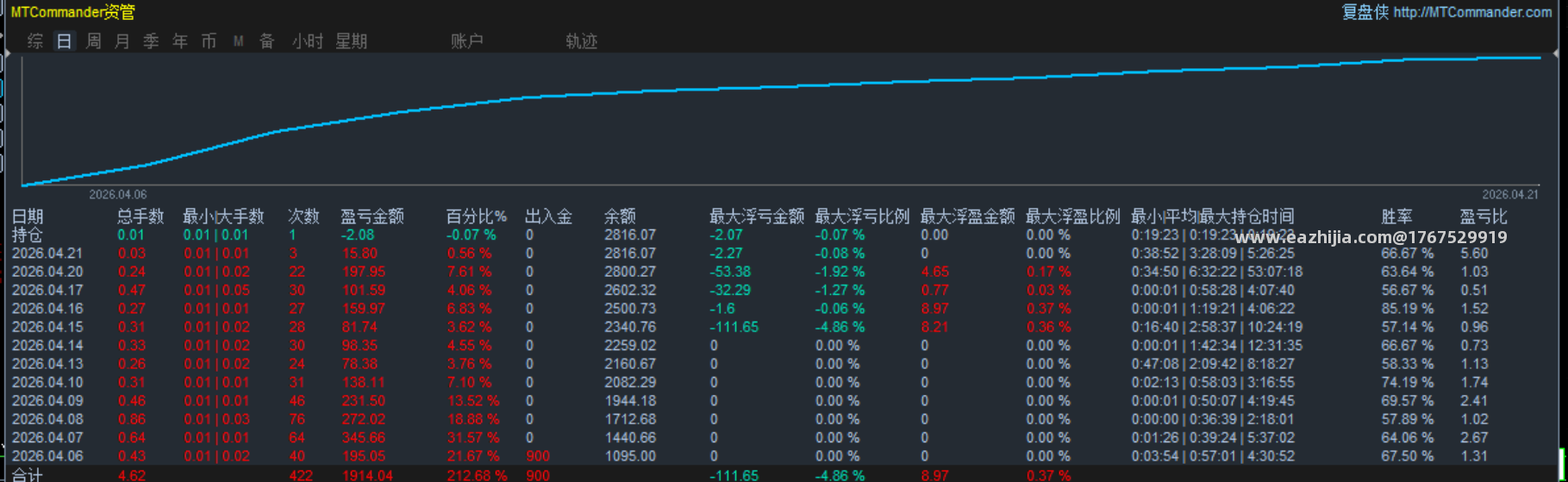Click the 最大浮盈金额 column header
This screenshot has height=482, width=1568.
(967, 216)
